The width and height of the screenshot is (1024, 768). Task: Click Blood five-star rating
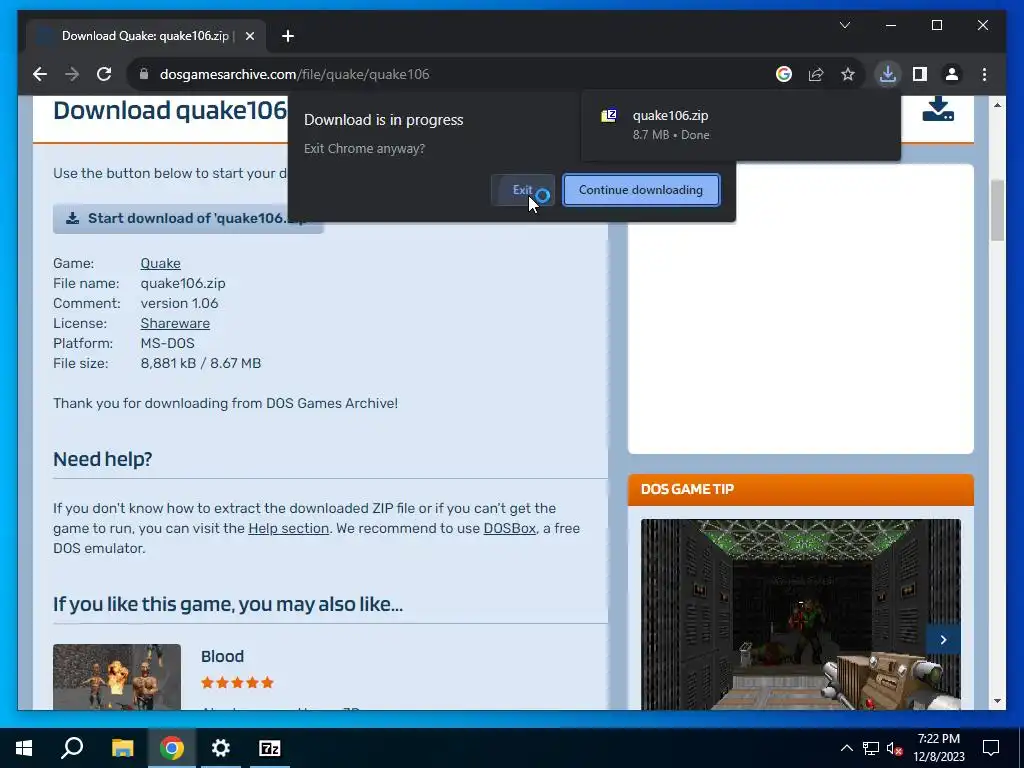(x=237, y=683)
